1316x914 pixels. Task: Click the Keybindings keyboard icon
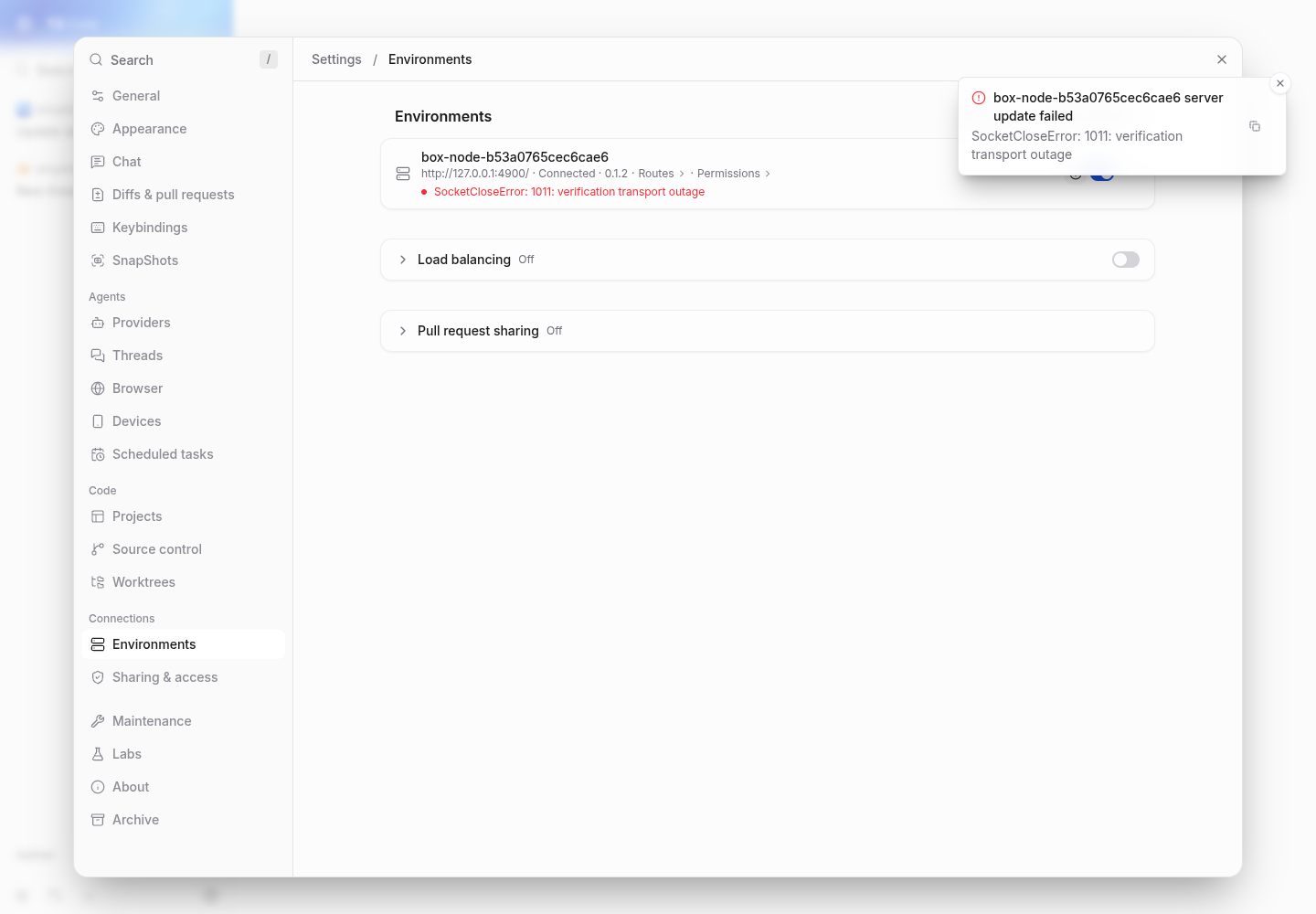point(98,228)
